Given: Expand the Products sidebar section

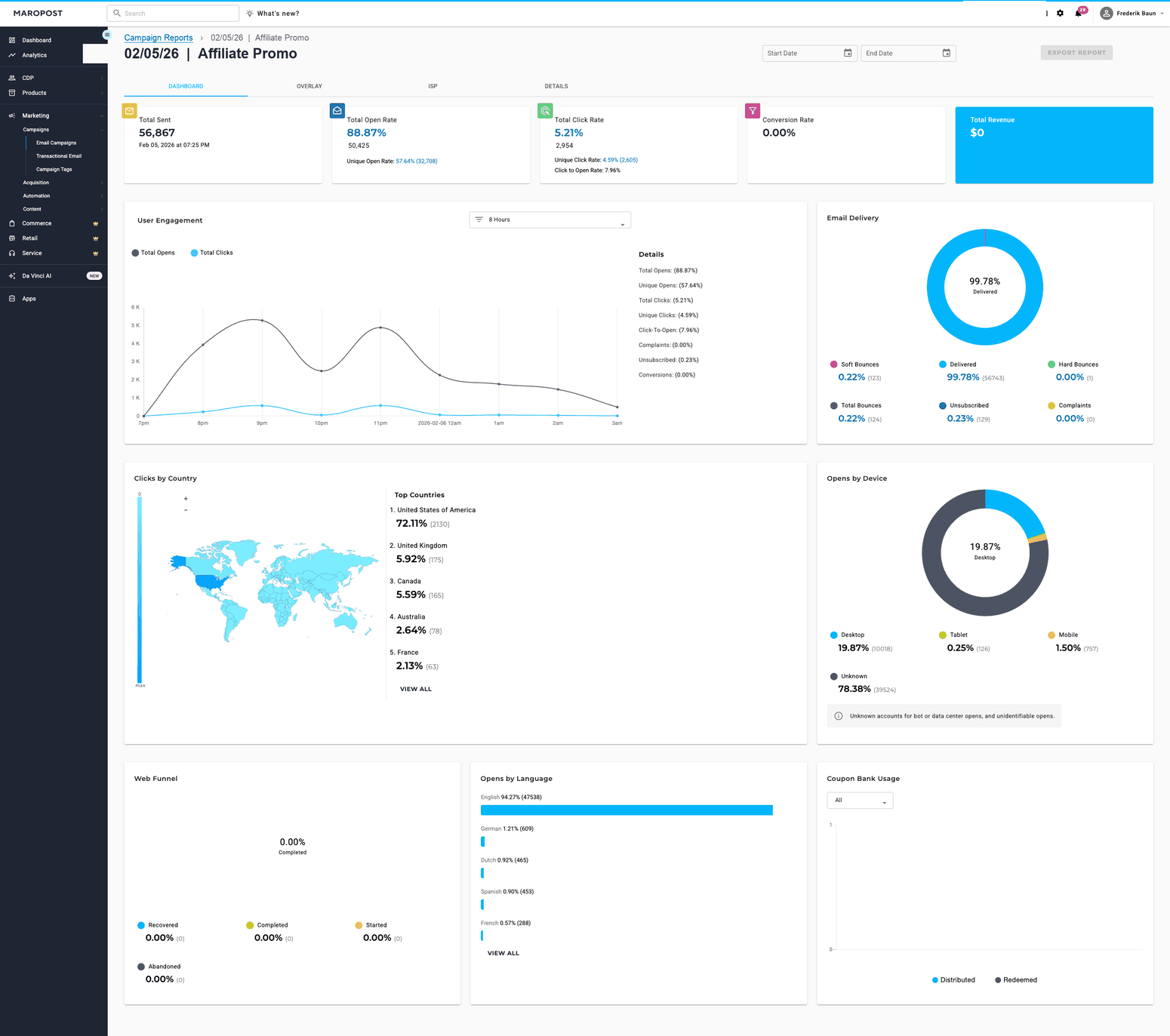Looking at the screenshot, I should point(102,93).
